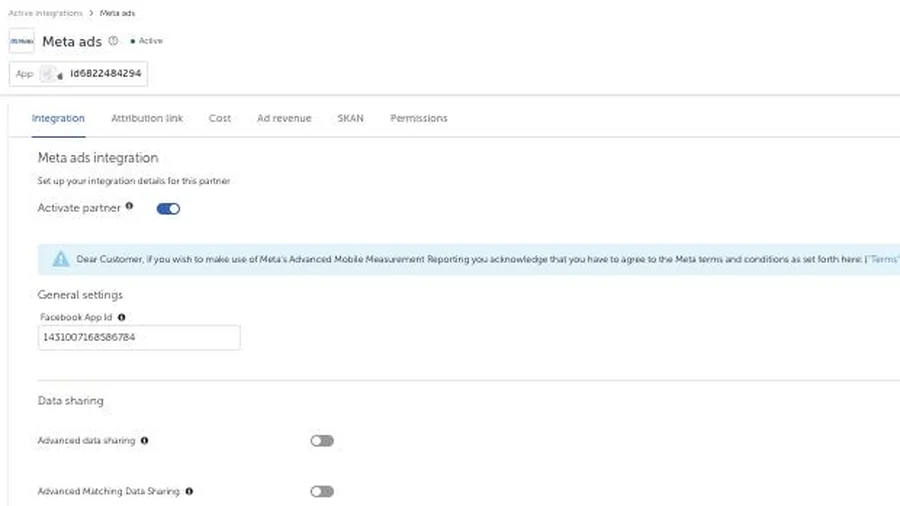Open the SKAN tab

click(350, 118)
